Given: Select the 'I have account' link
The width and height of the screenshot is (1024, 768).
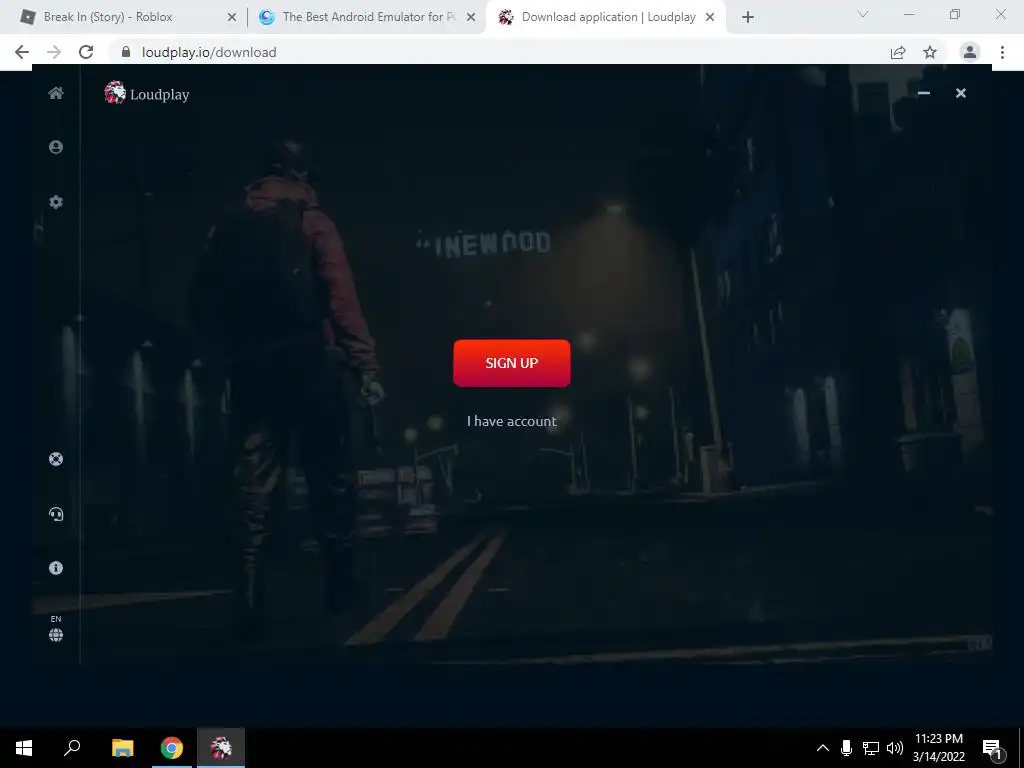Looking at the screenshot, I should (512, 421).
